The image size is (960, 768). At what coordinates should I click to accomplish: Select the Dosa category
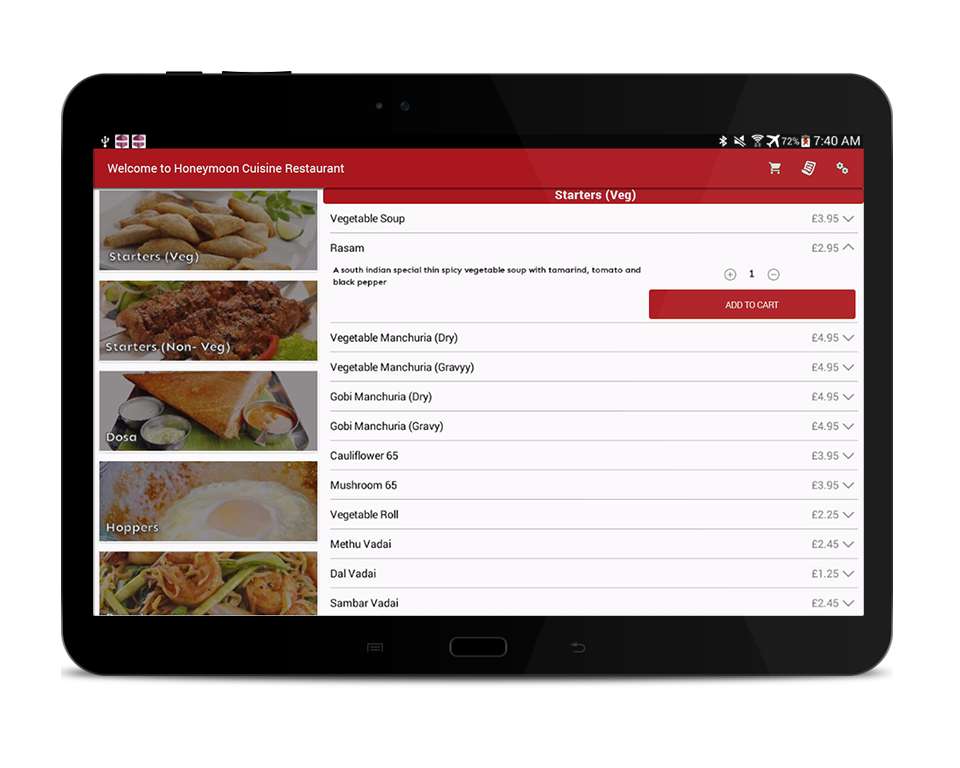click(x=207, y=411)
